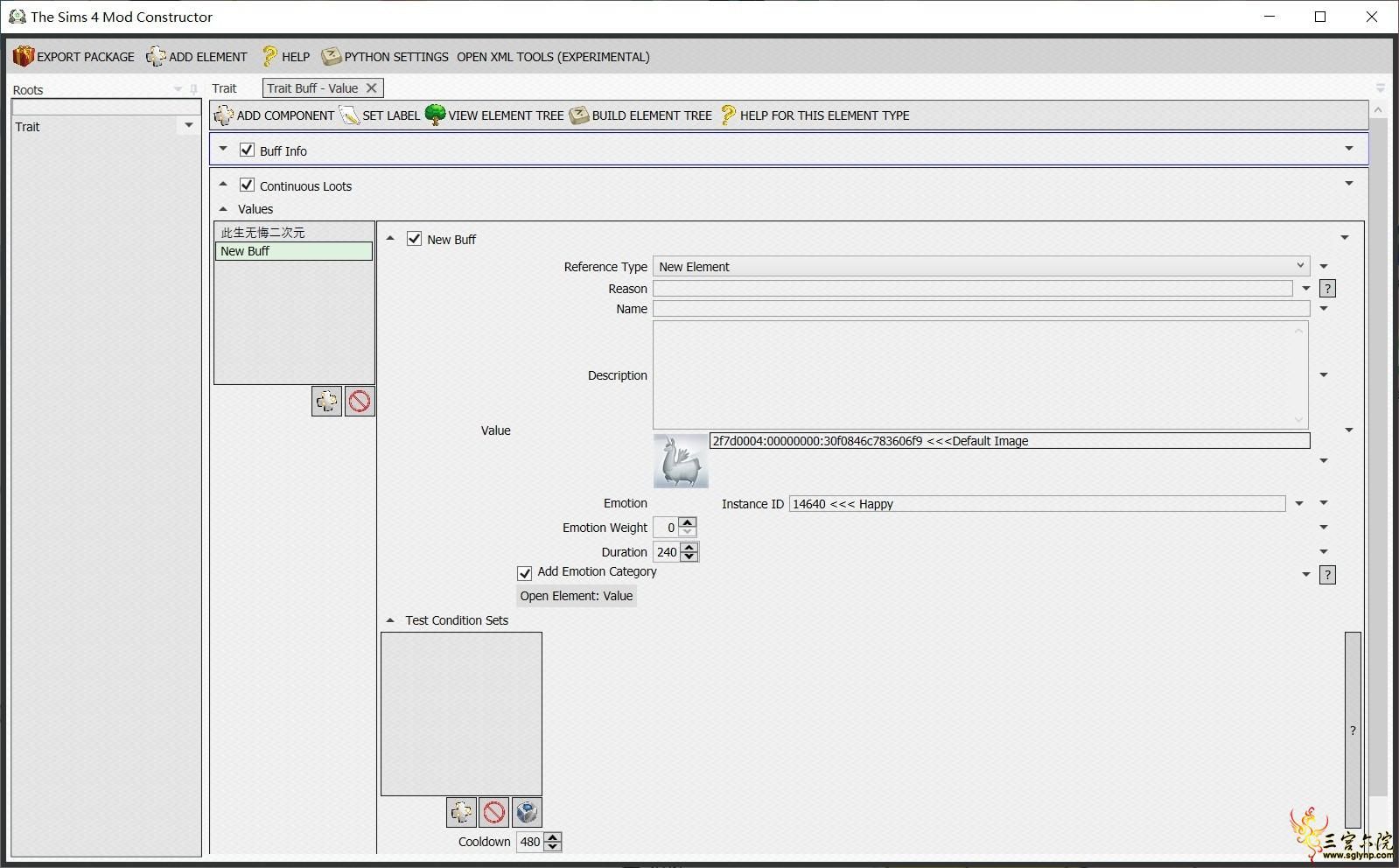Viewport: 1399px width, 868px height.
Task: Close the Trait Buff - Value tab
Action: click(x=372, y=87)
